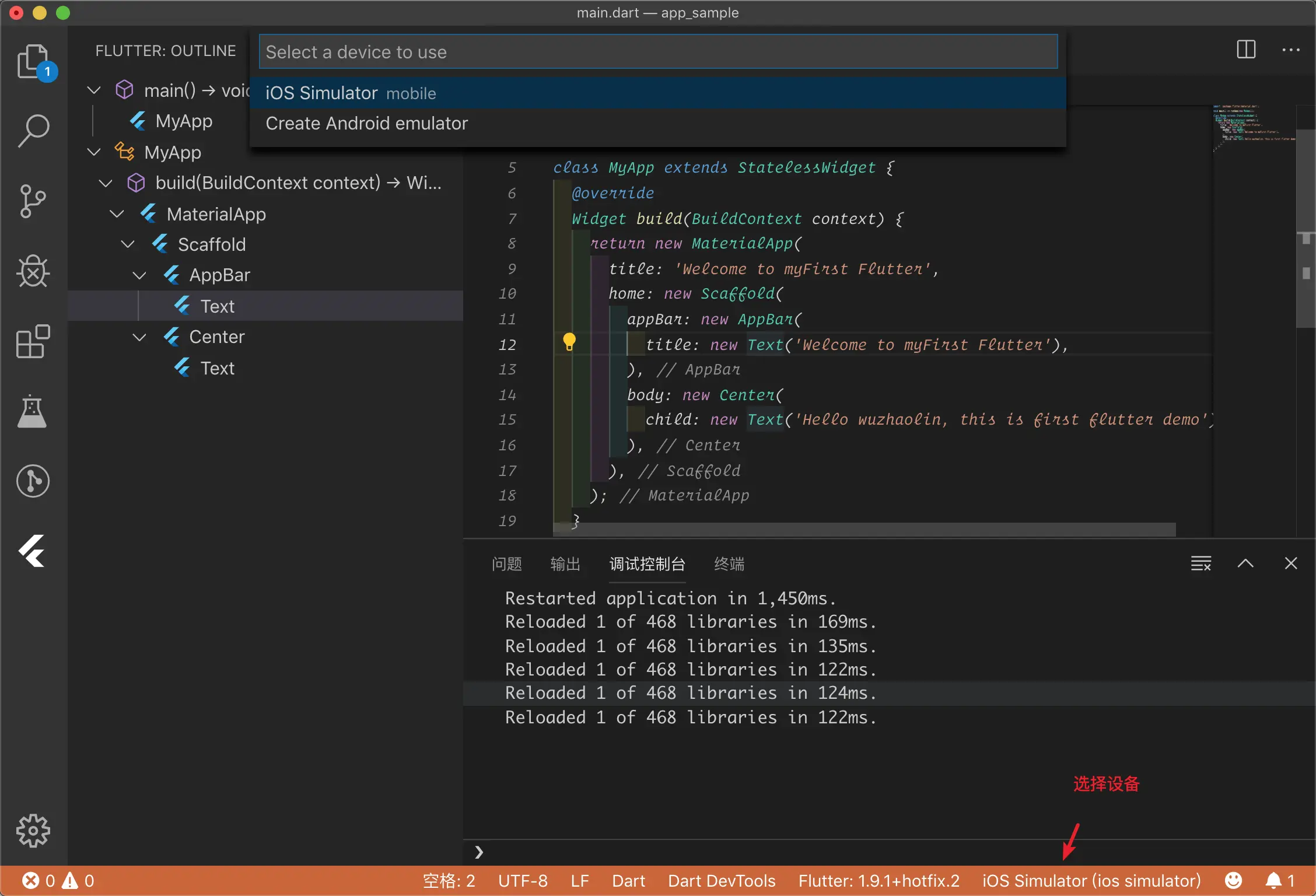Viewport: 1316px width, 896px height.
Task: Open the Test flask icon view
Action: pos(33,411)
